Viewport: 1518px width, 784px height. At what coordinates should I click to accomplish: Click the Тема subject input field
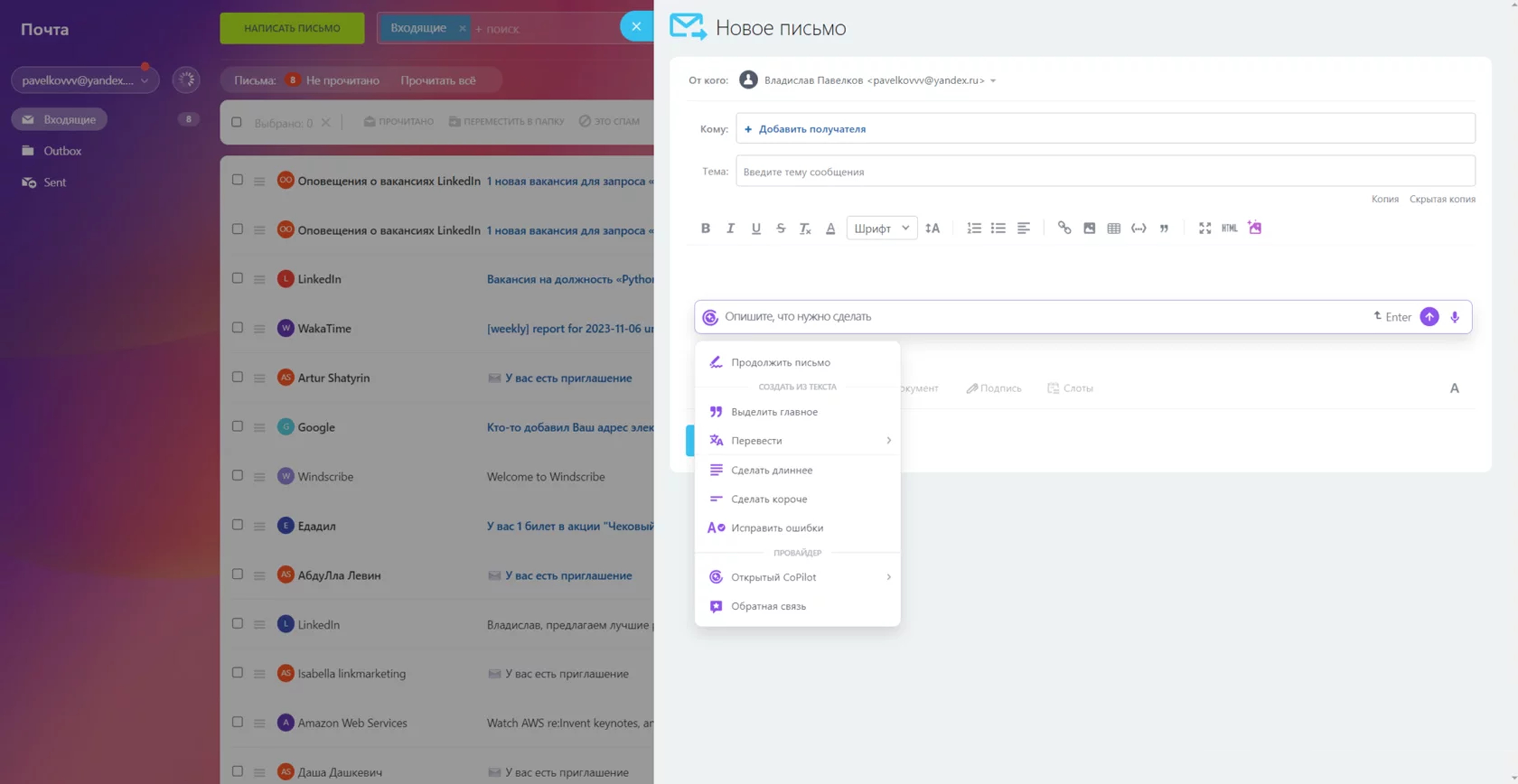tap(1105, 171)
